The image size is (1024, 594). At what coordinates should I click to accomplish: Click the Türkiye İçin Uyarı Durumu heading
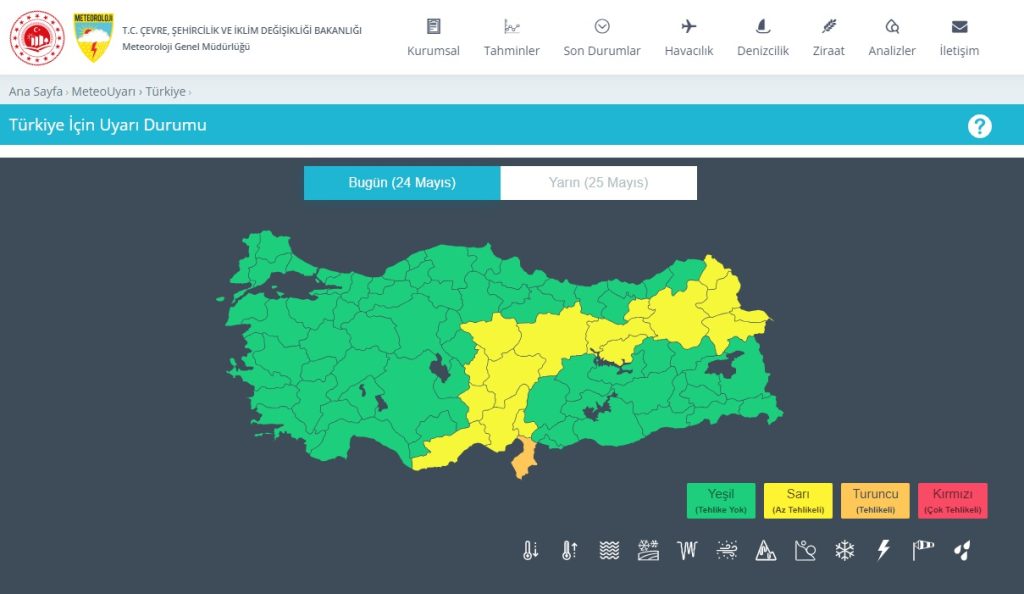tap(108, 125)
